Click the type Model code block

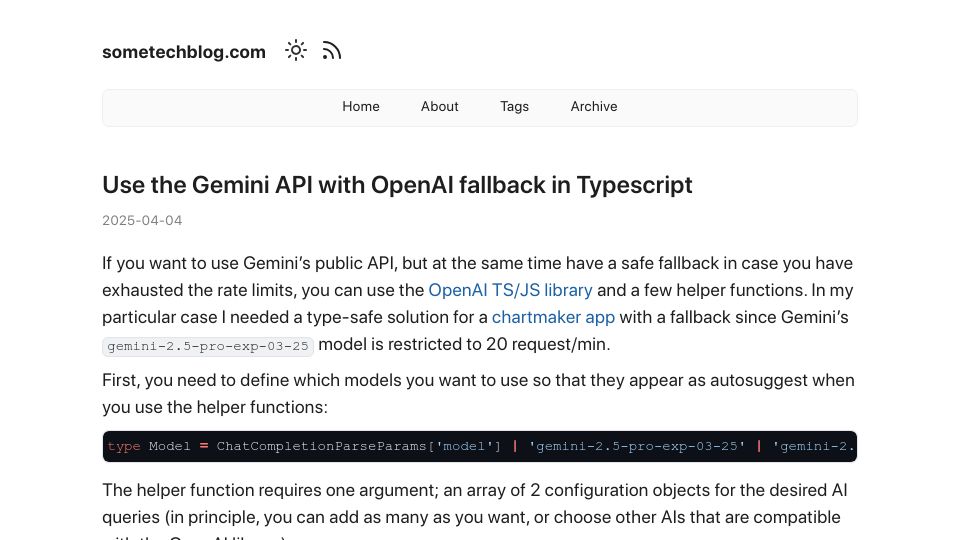[480, 446]
